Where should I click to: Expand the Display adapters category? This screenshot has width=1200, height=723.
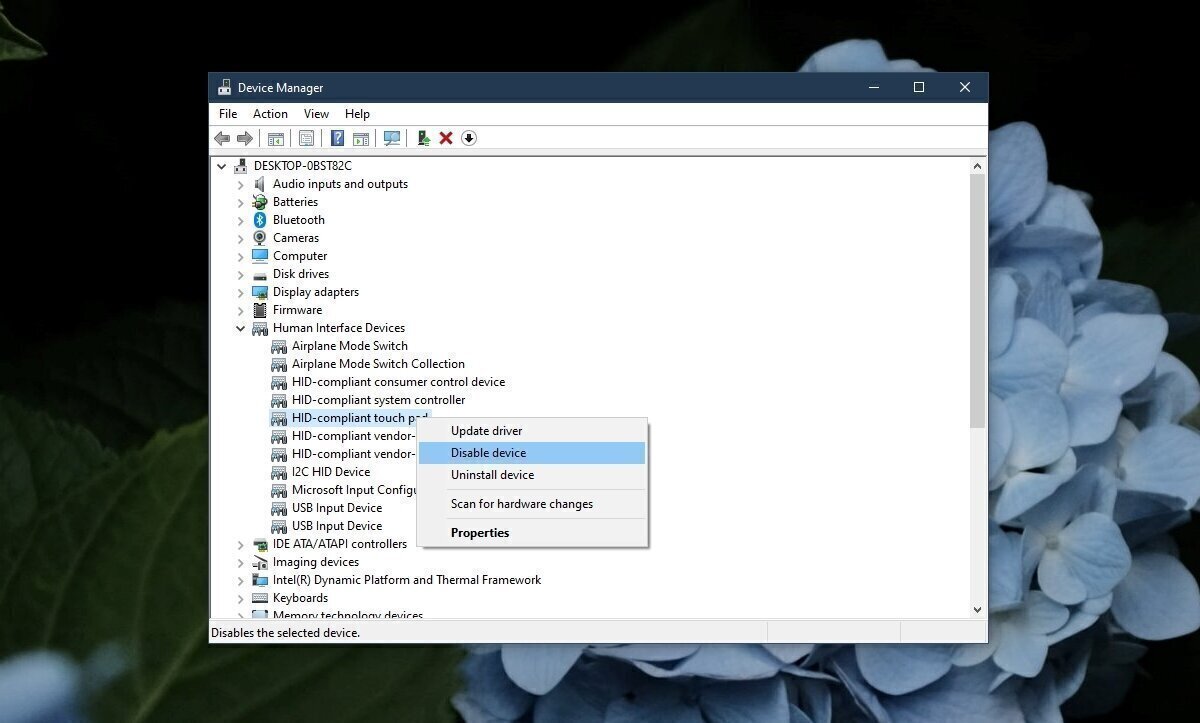(240, 291)
